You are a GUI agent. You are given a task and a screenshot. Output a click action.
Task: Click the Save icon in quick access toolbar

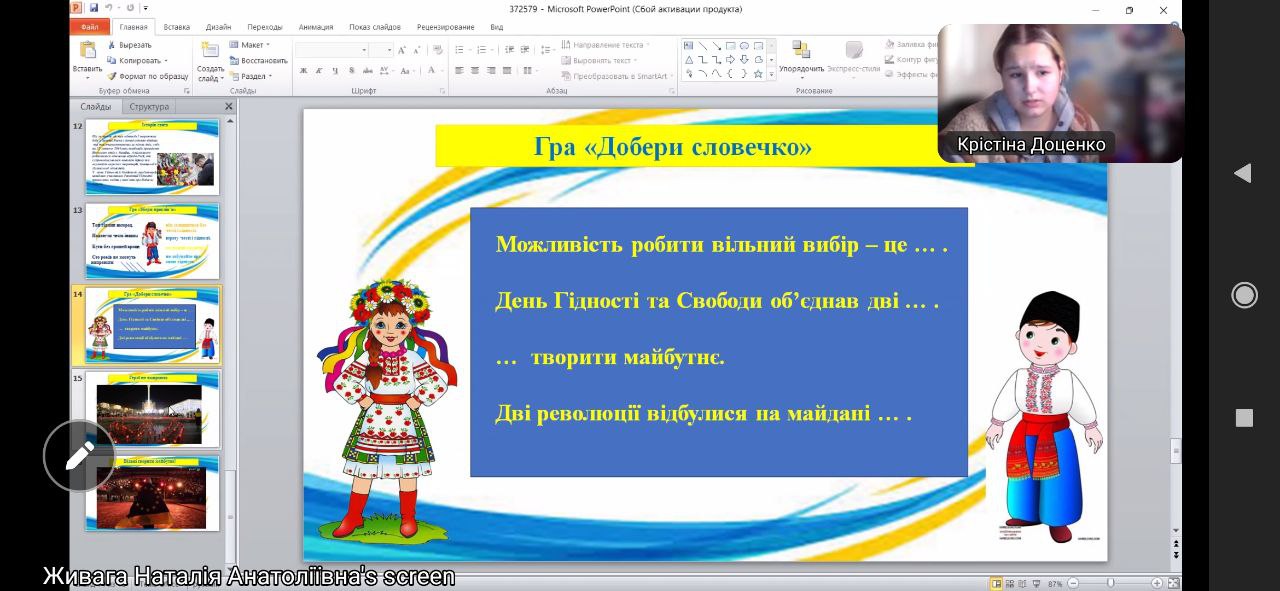(x=94, y=9)
